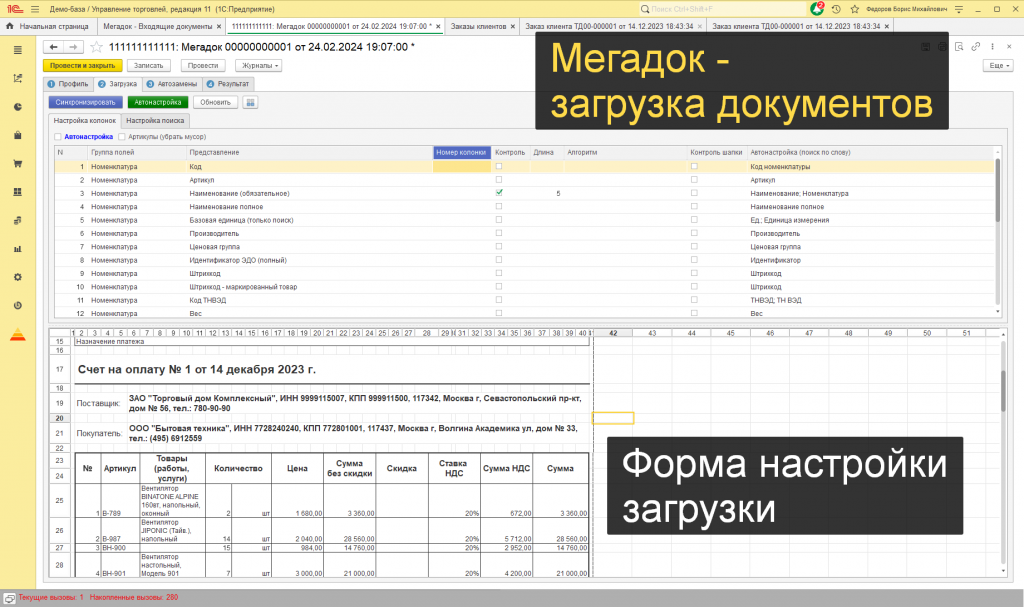Click the grid icon next to Обновить
Viewport: 1024px width, 607px height.
[250, 102]
